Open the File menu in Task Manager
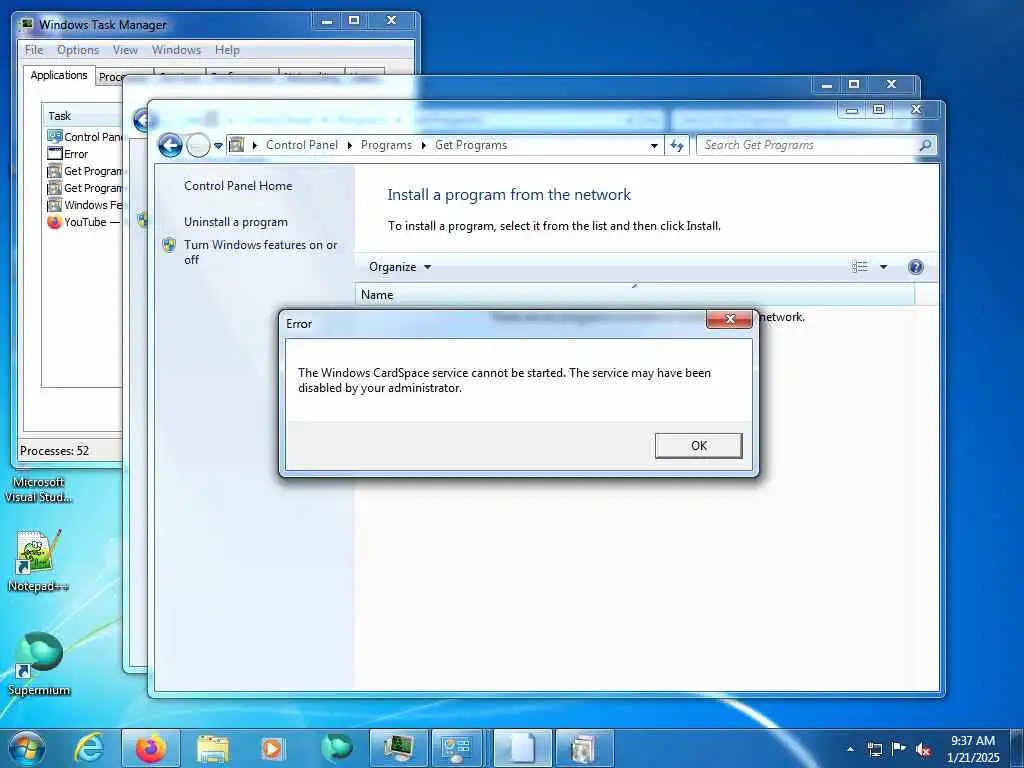The height and width of the screenshot is (768, 1024). [x=33, y=50]
